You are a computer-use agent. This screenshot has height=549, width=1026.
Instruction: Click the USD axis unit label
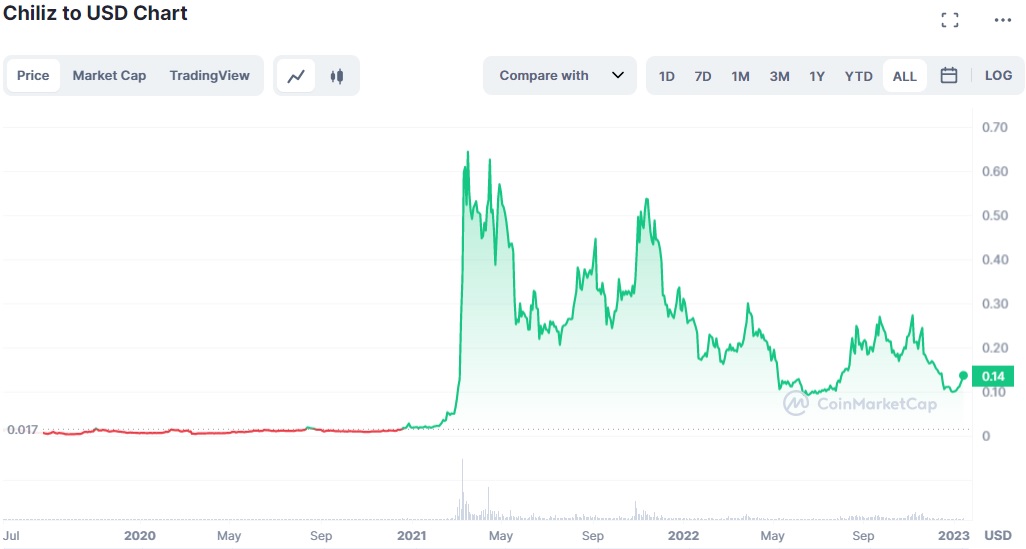(999, 535)
